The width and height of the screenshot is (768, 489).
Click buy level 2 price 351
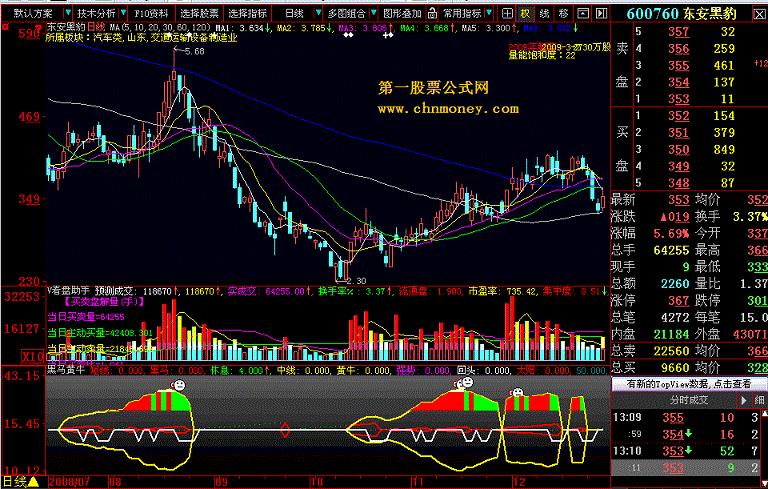[x=679, y=132]
